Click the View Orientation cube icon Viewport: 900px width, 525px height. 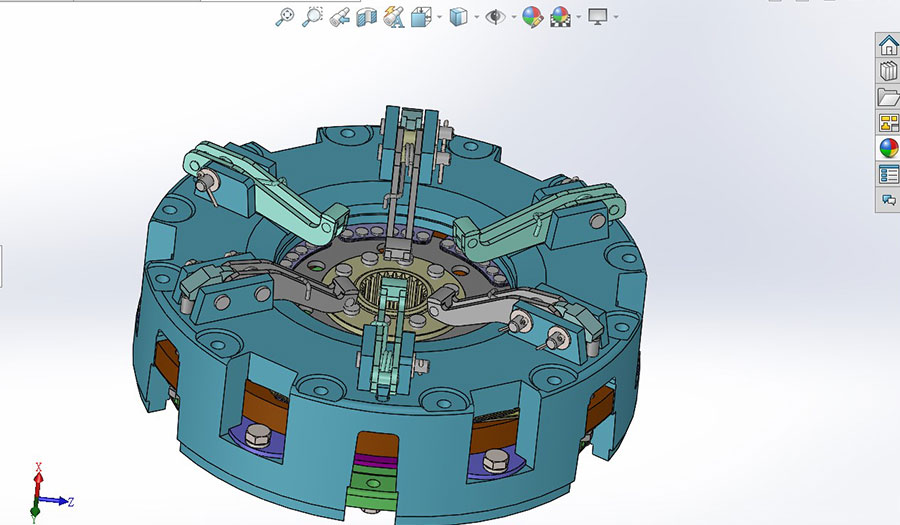[421, 17]
